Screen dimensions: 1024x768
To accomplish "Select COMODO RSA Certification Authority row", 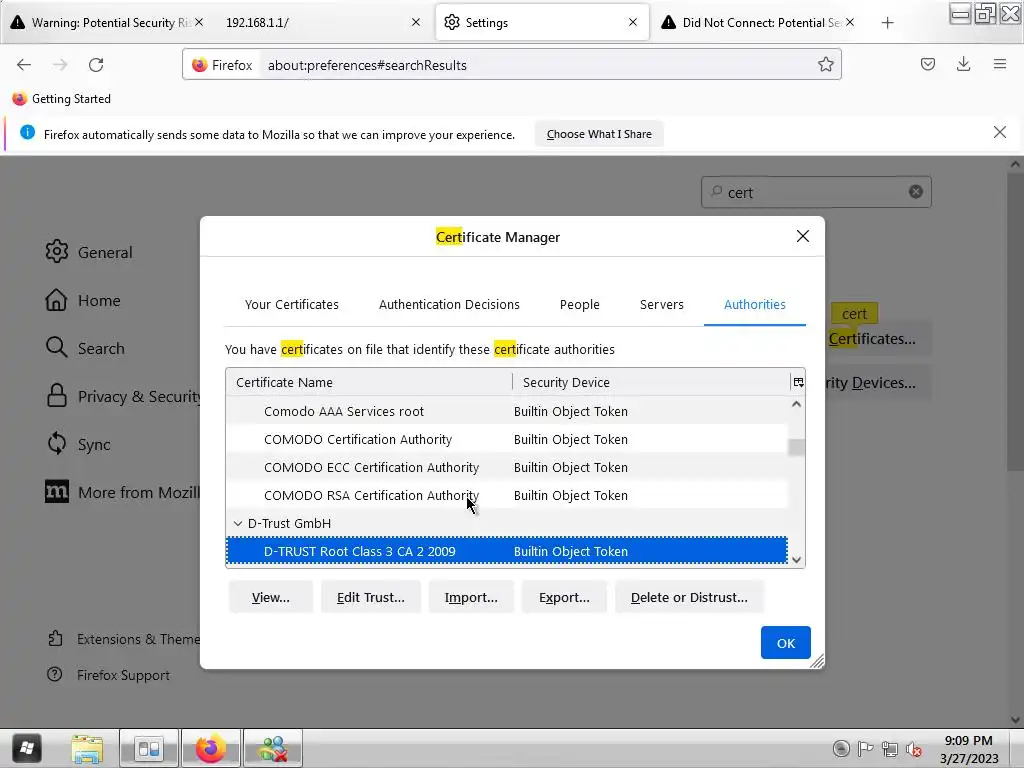I will (507, 496).
